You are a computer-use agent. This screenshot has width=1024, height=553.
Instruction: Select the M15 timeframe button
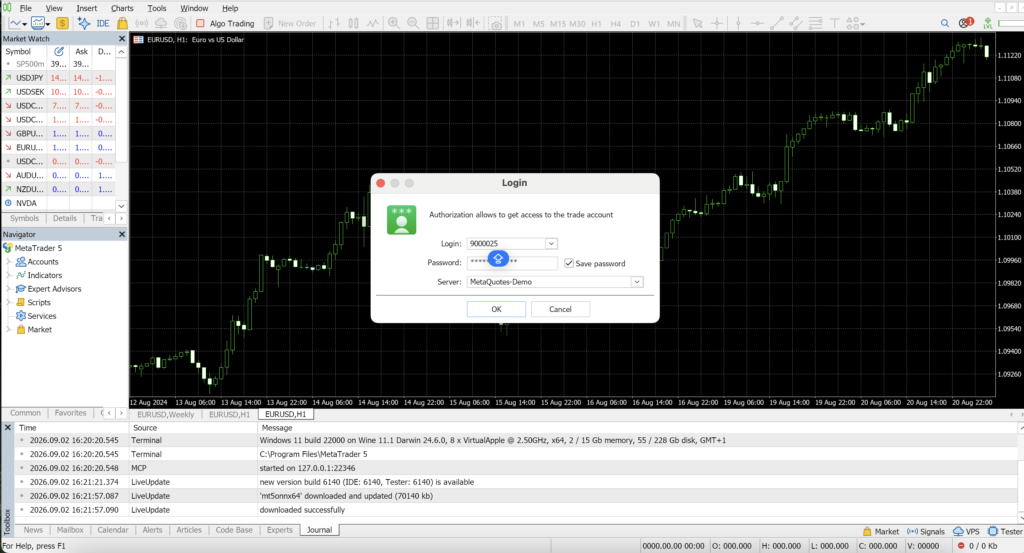point(558,24)
